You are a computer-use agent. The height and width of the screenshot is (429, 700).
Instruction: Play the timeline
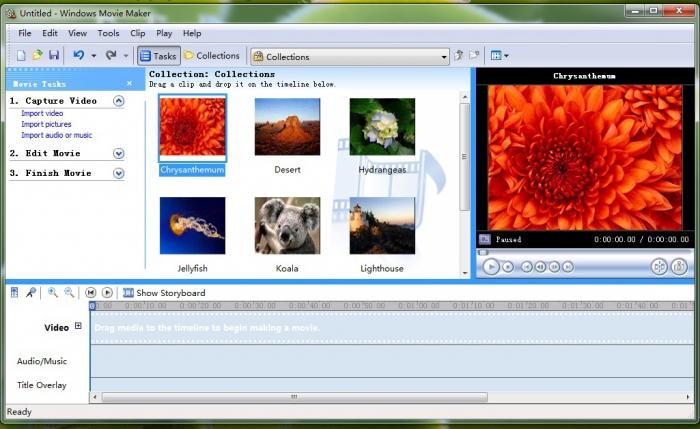(x=107, y=293)
